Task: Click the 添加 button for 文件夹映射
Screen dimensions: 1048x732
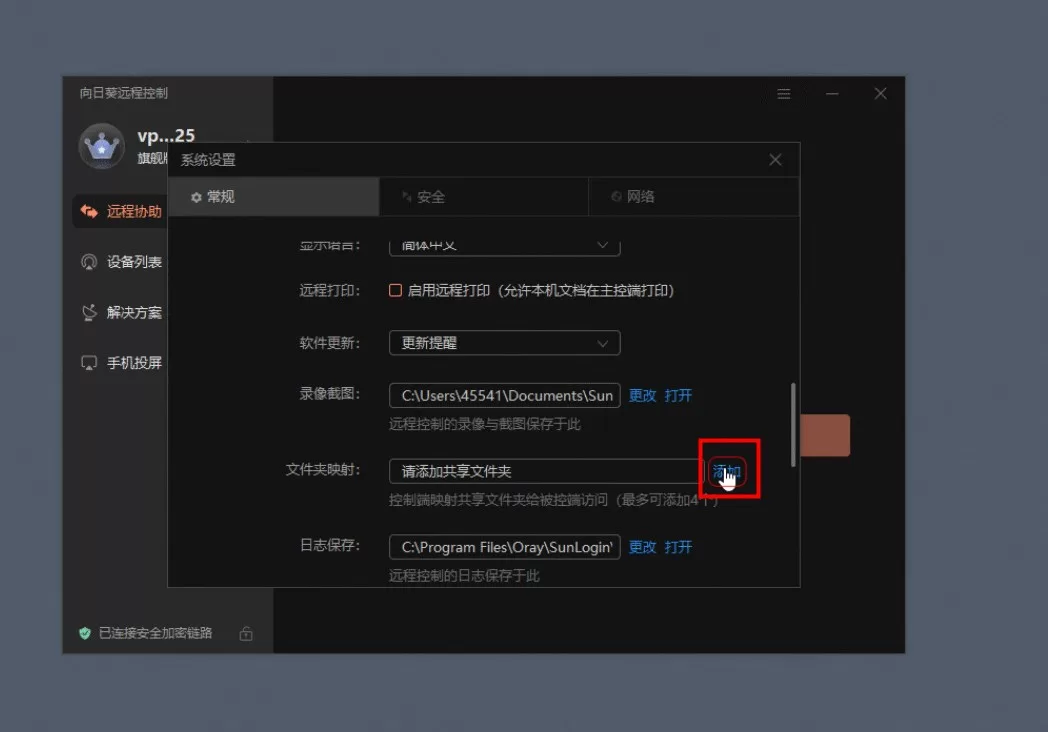Action: click(727, 469)
